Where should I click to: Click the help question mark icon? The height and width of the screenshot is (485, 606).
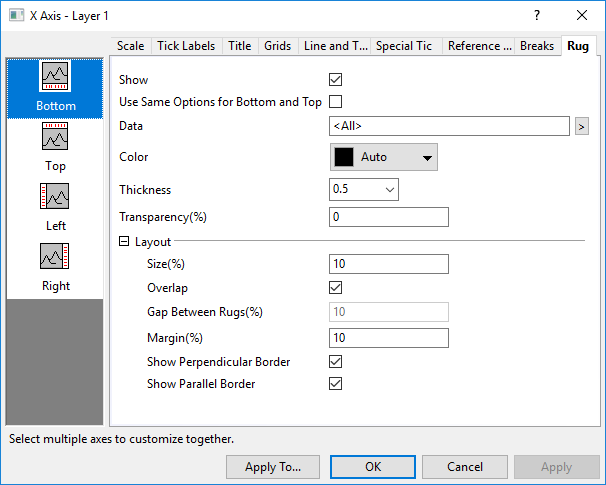click(537, 15)
